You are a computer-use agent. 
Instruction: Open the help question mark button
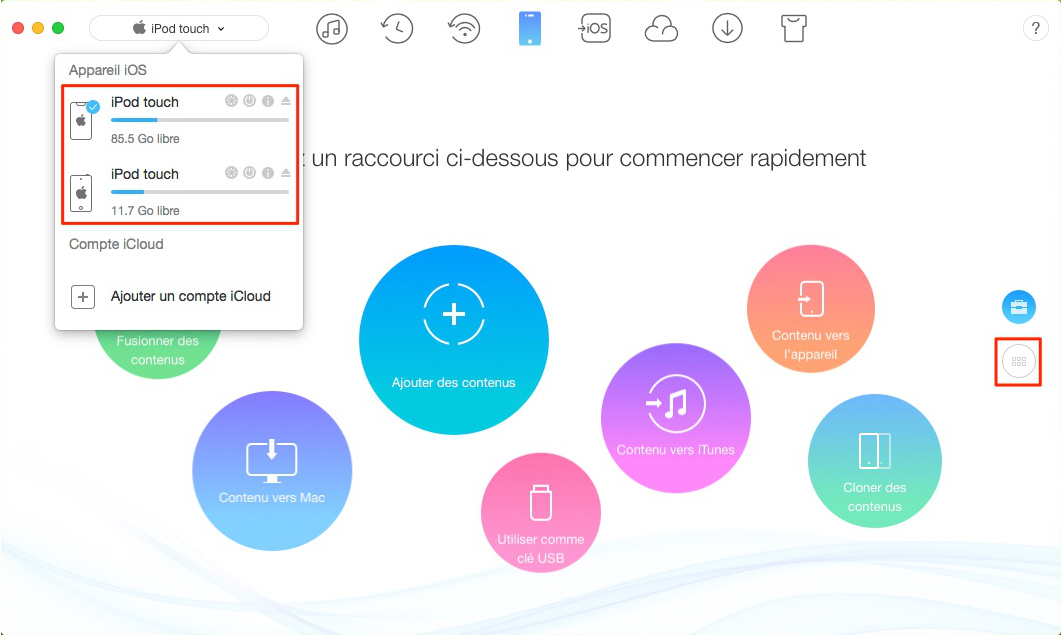coord(1035,28)
